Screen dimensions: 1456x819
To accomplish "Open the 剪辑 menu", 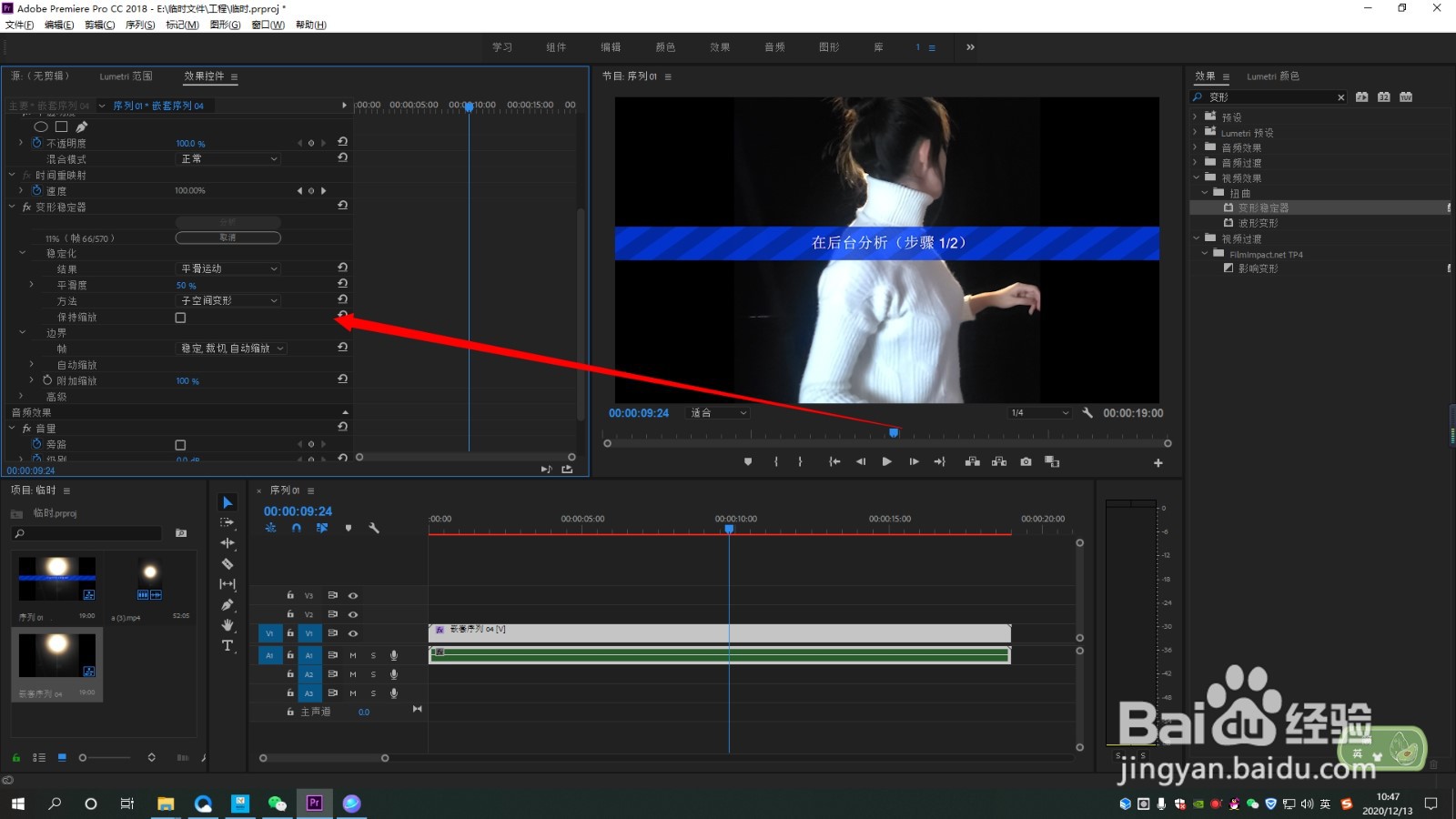I will 99,25.
